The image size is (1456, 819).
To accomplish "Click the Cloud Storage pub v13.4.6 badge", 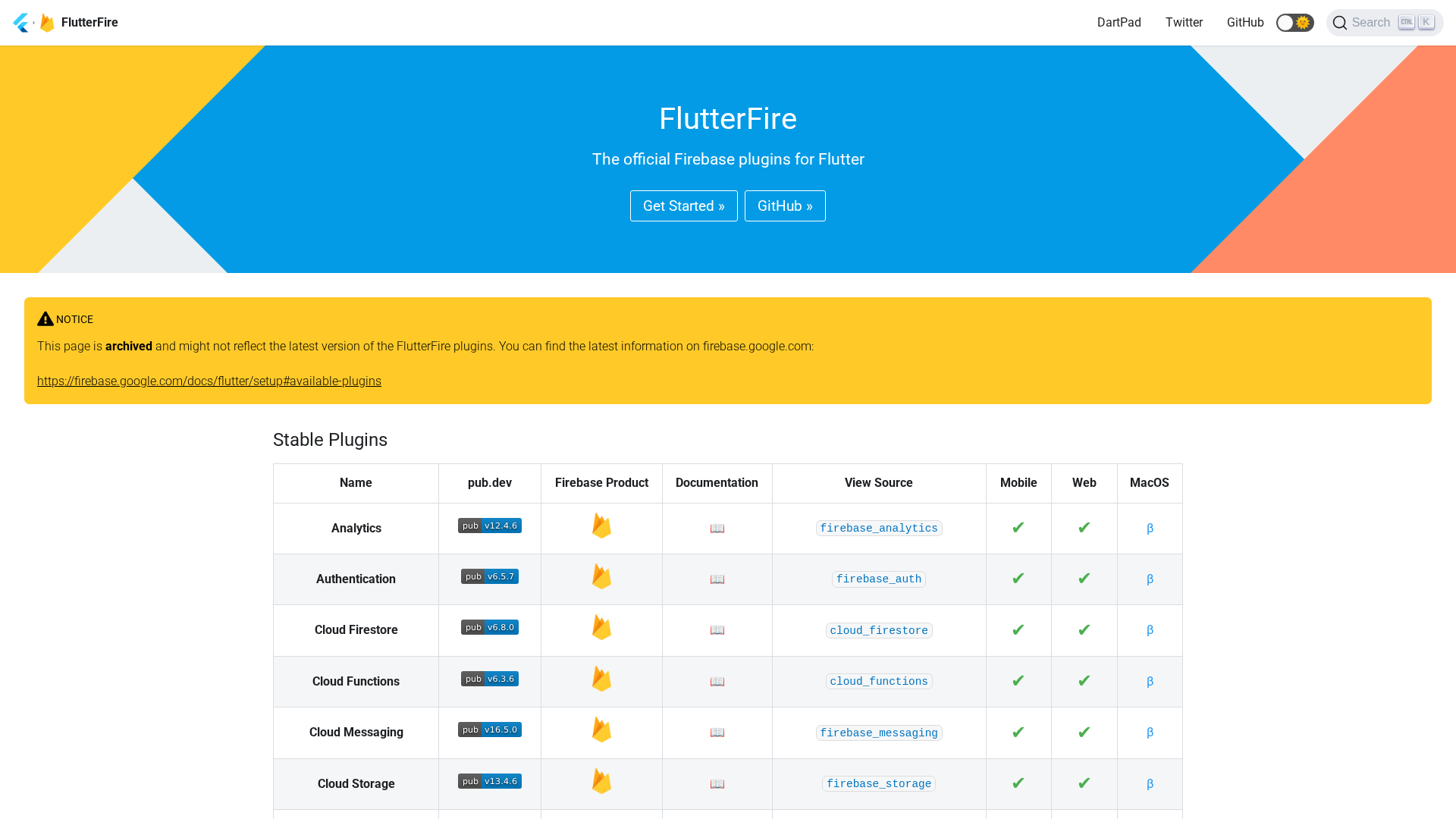I will coord(490,781).
